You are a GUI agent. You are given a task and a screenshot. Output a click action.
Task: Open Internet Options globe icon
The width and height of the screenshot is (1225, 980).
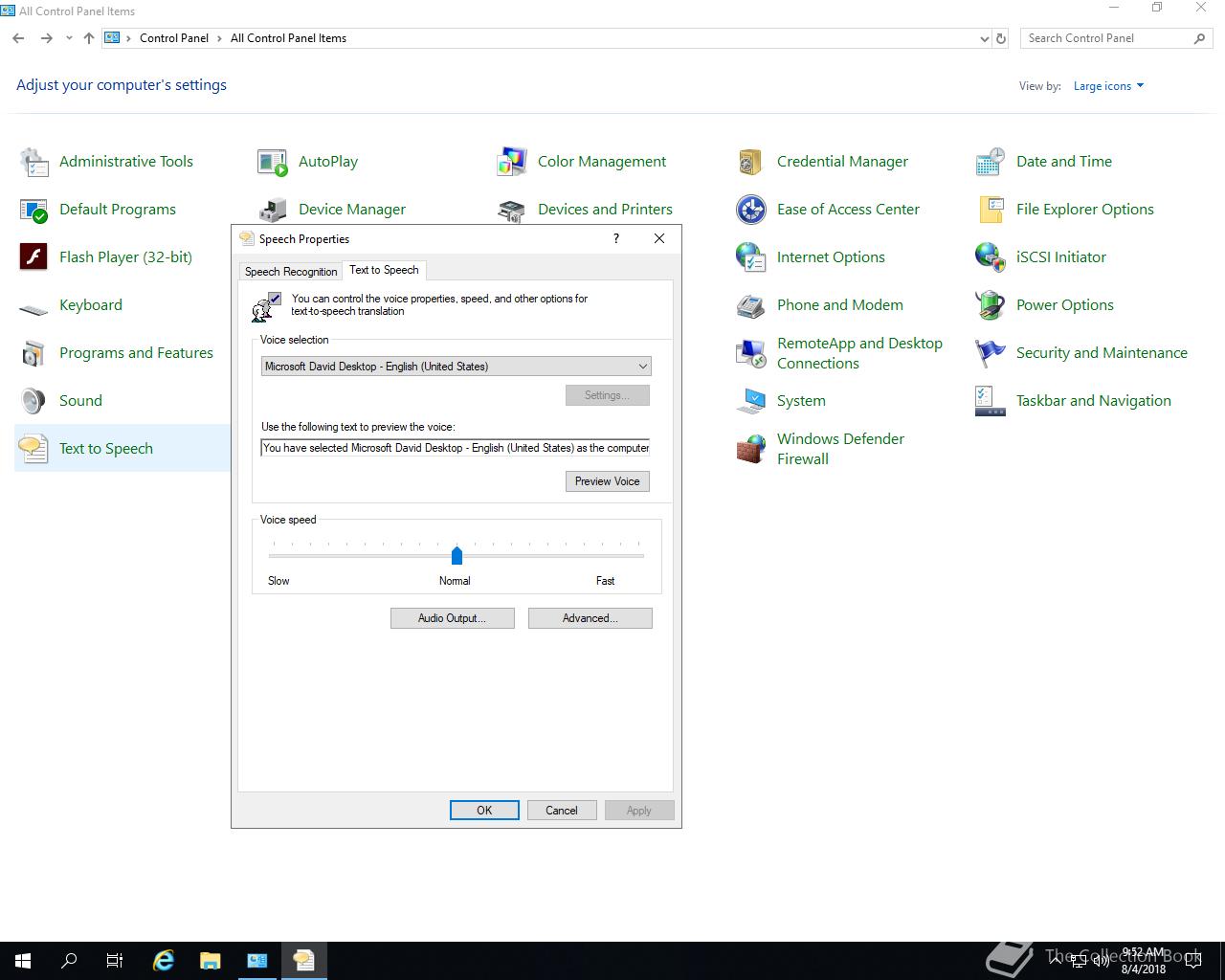pyautogui.click(x=751, y=257)
